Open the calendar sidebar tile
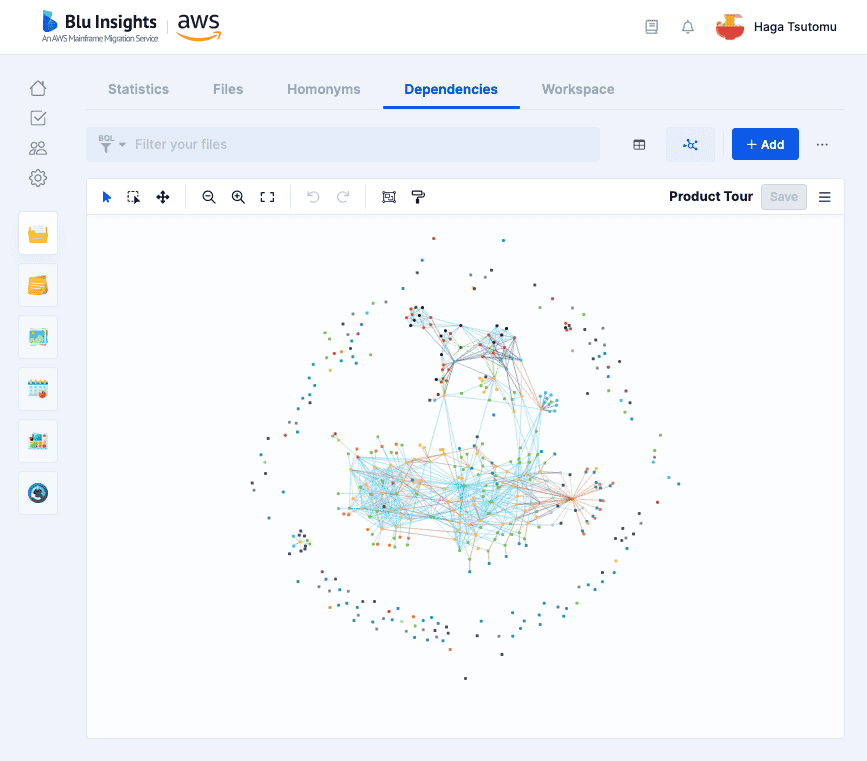 [x=38, y=389]
